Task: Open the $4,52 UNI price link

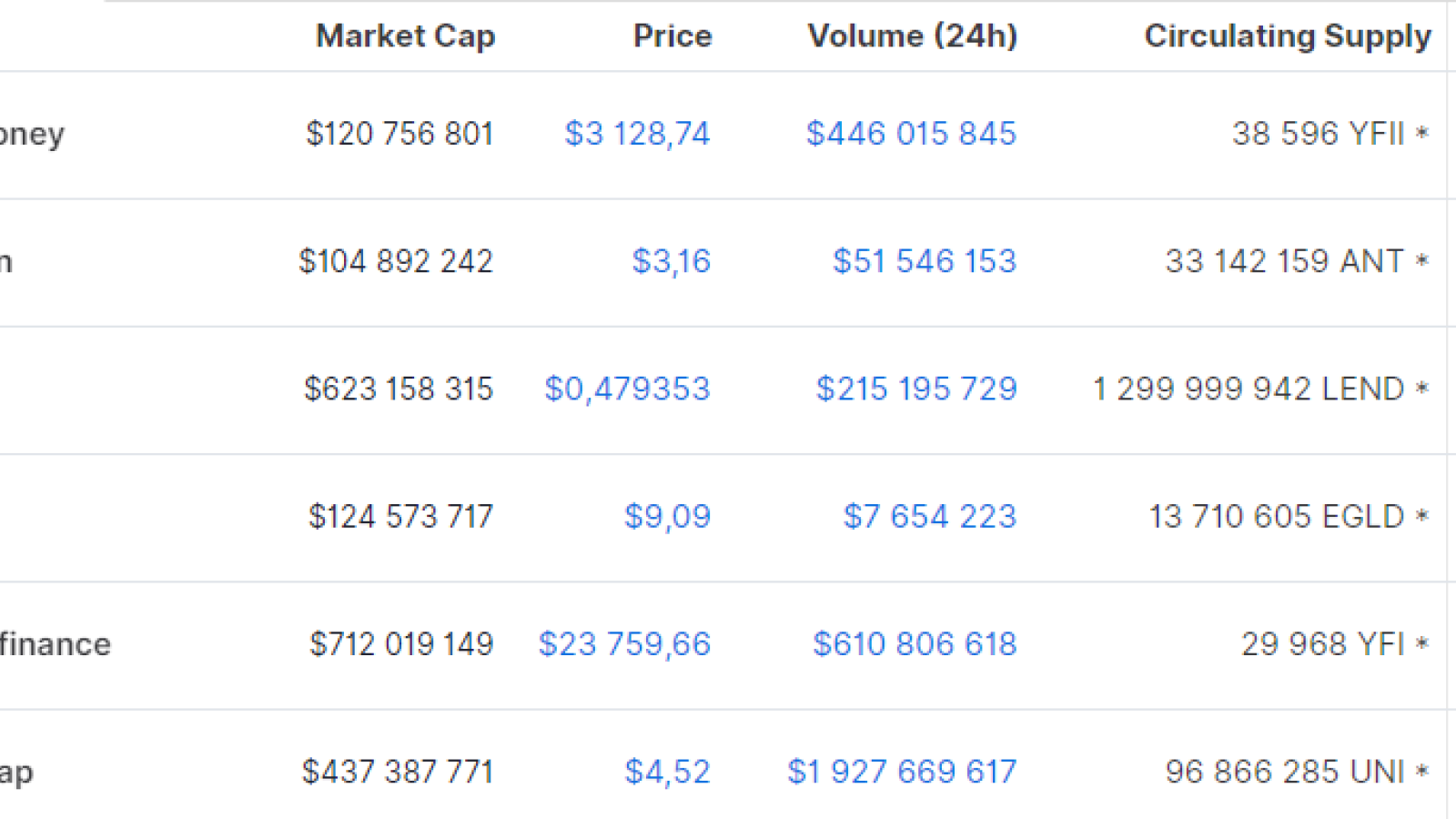Action: [x=667, y=772]
